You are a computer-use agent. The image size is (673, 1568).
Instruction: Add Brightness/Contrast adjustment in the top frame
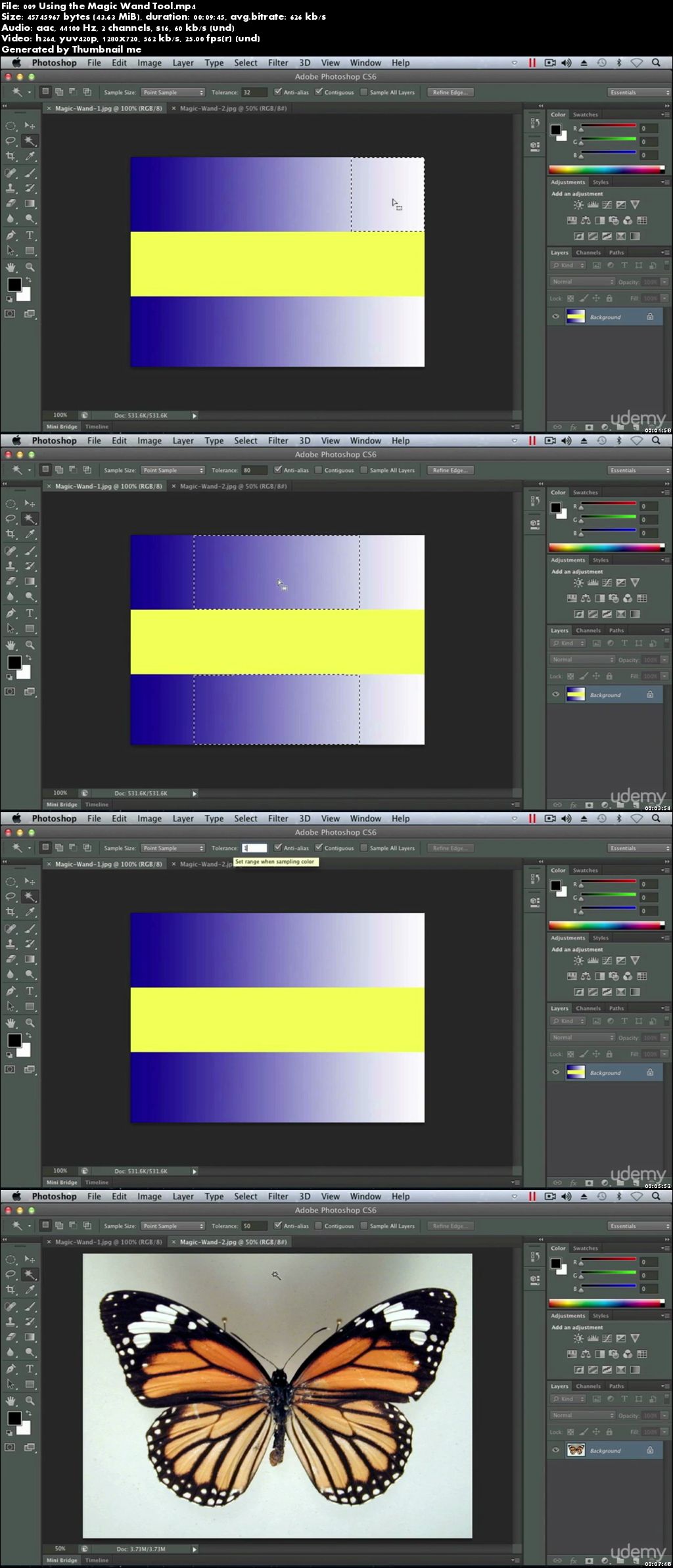pos(578,205)
